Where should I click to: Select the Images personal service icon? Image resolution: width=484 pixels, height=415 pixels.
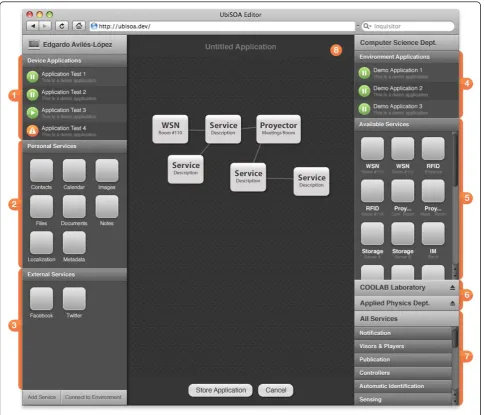click(x=107, y=171)
